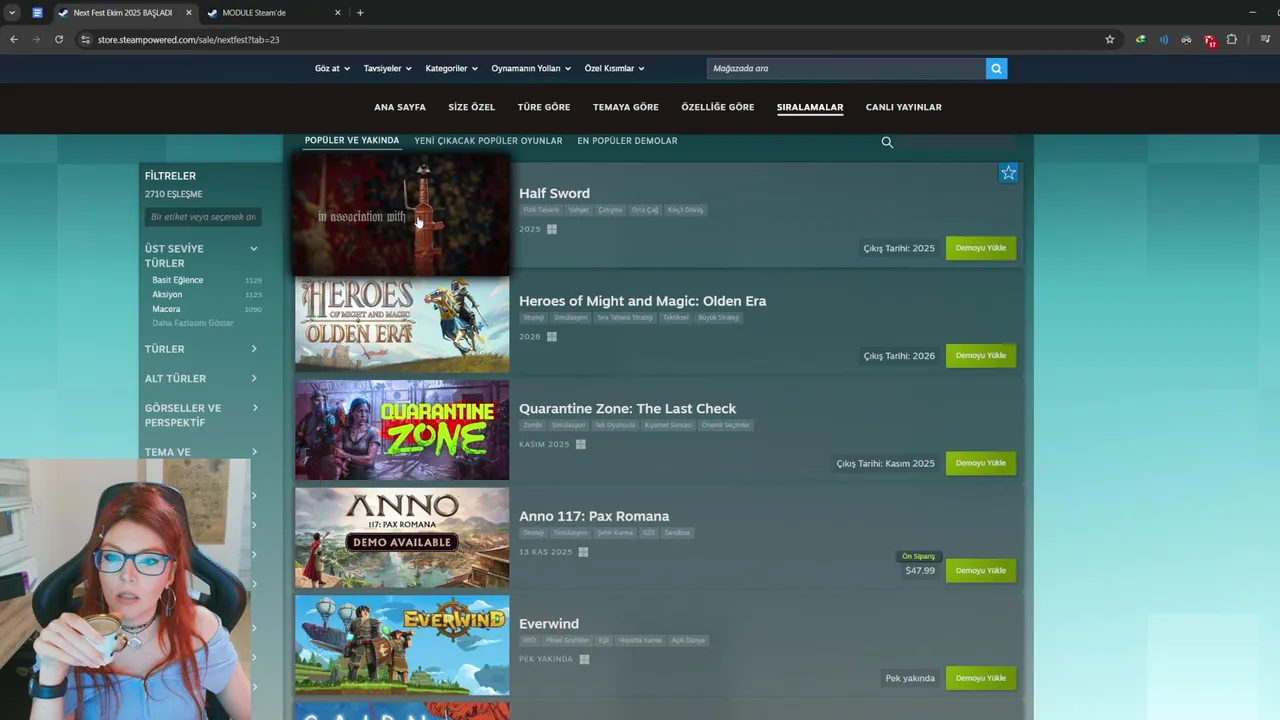The width and height of the screenshot is (1280, 720).
Task: Click the blue store search magnifier button
Action: point(995,68)
